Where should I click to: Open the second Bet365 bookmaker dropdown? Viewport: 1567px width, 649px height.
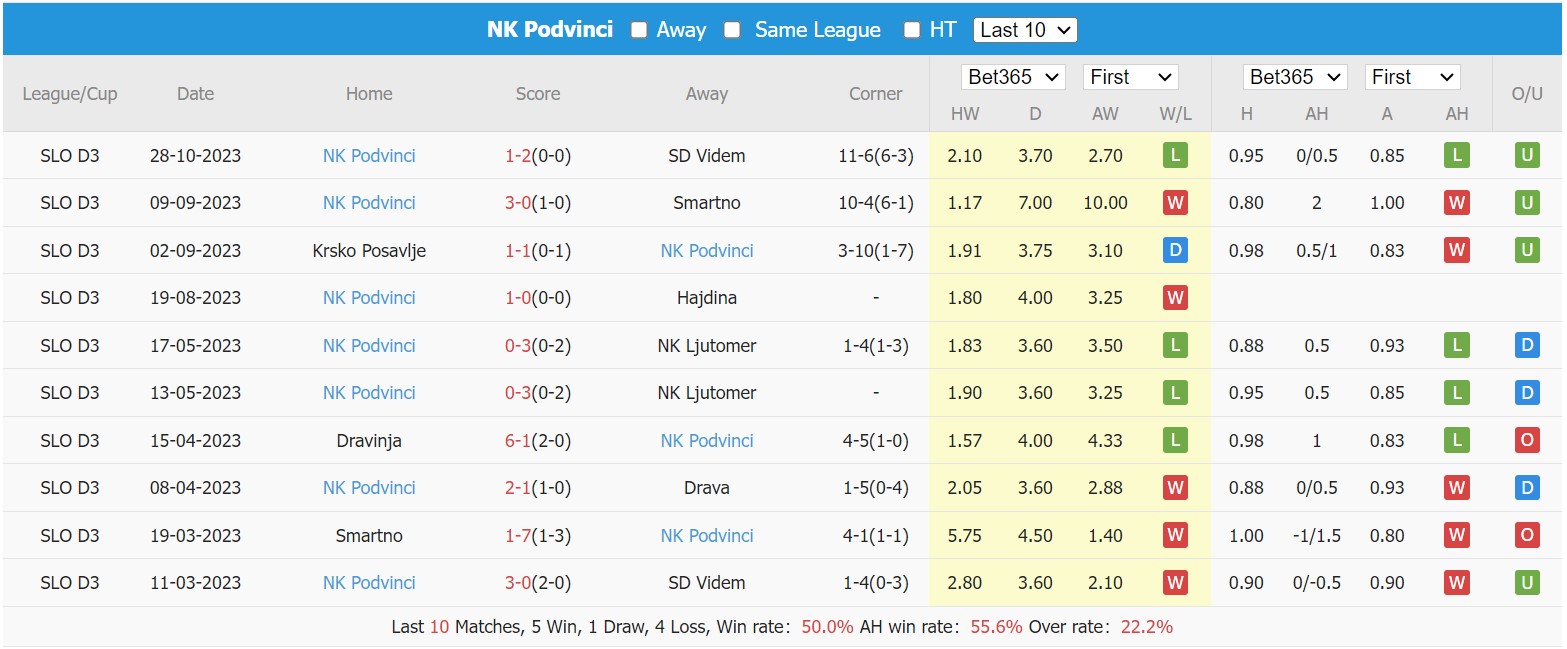[1294, 77]
